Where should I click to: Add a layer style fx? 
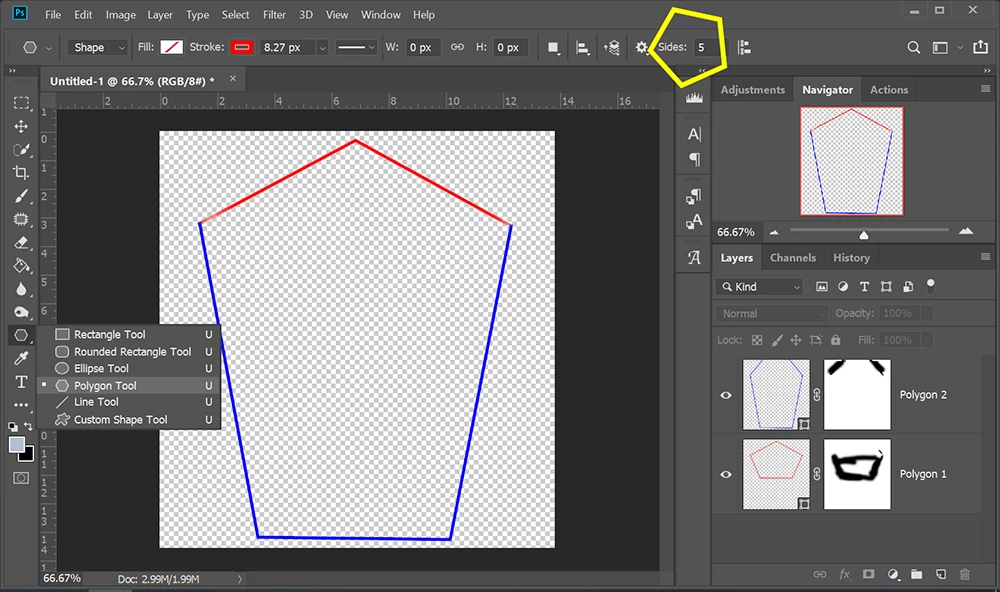coord(844,574)
